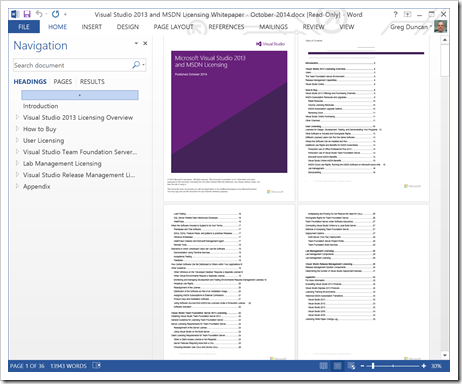Select the PAGES tab in Navigation
Screen dimensions: 462x384
coord(63,82)
